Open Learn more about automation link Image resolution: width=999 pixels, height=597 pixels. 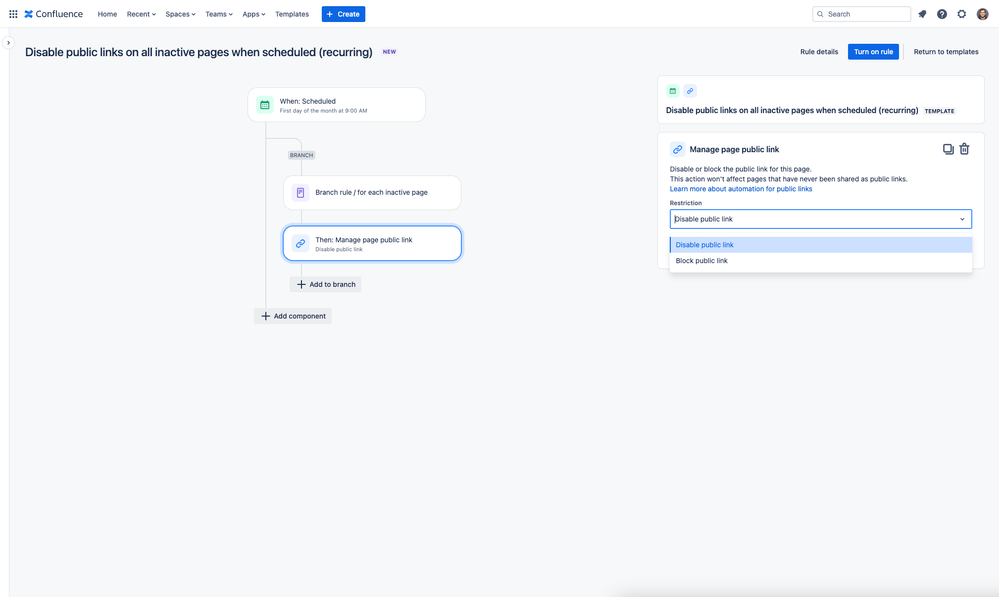(740, 189)
